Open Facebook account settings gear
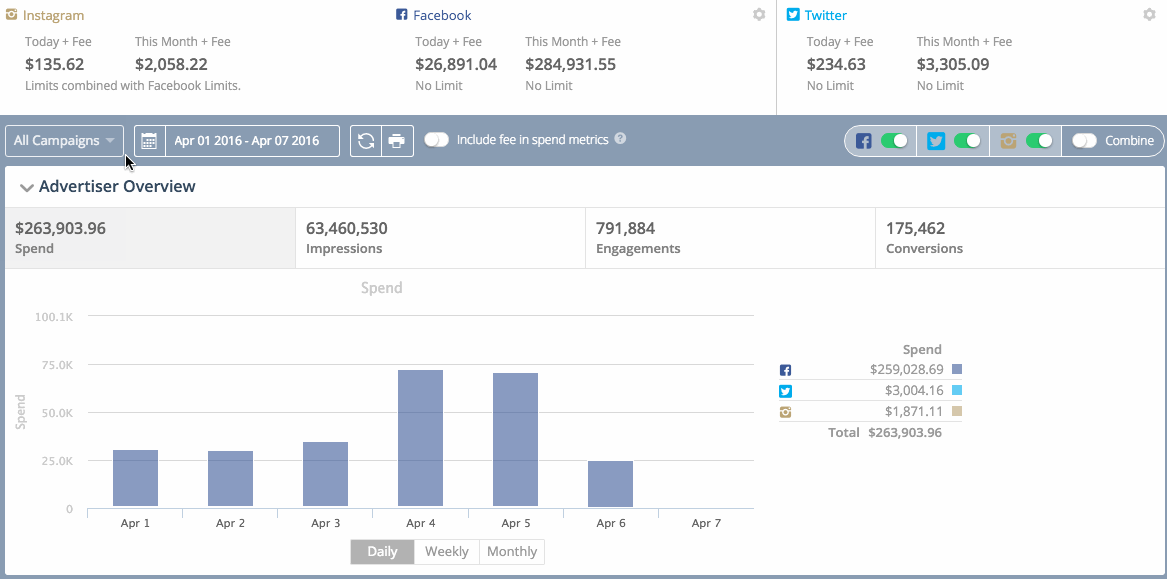 (759, 15)
